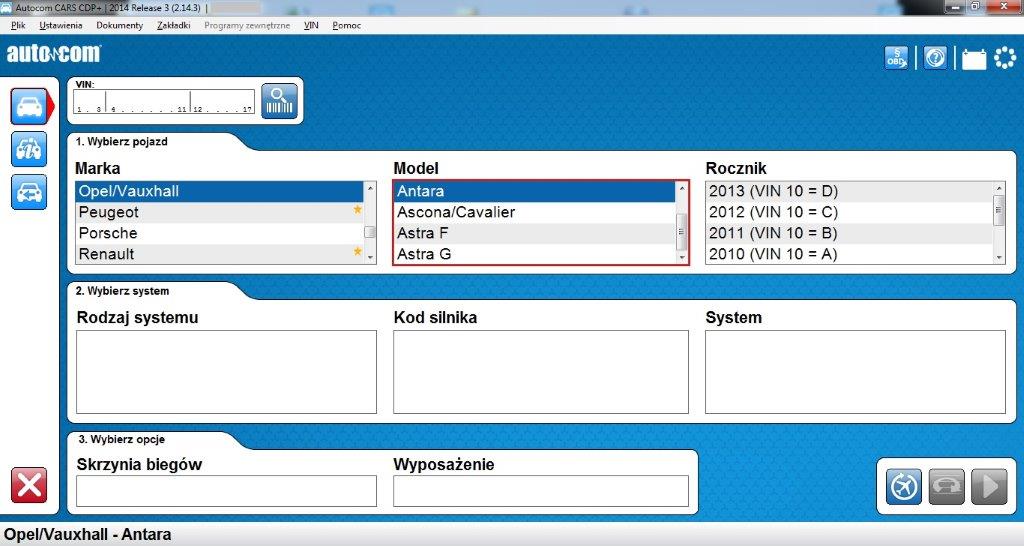Select Renault in Marka list
Viewport: 1024px width, 546px height.
pyautogui.click(x=219, y=254)
